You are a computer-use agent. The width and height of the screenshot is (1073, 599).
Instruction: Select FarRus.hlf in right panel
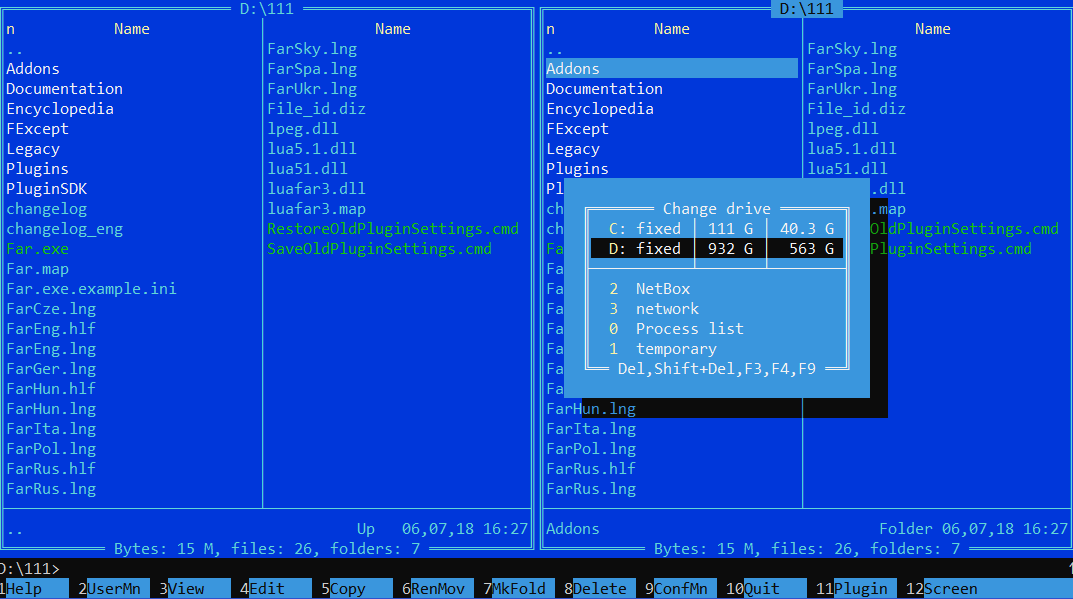(x=591, y=469)
